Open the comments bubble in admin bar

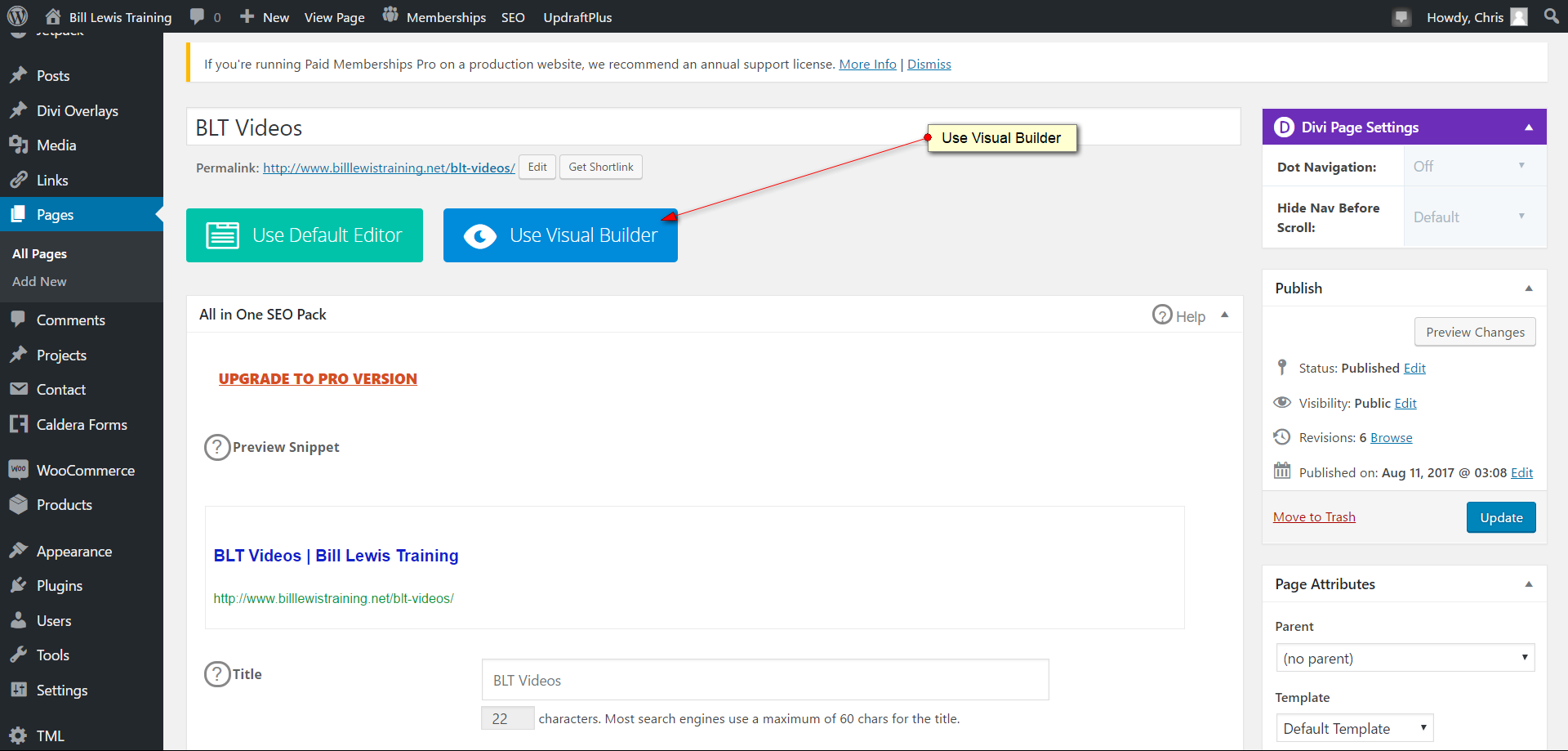pos(197,16)
